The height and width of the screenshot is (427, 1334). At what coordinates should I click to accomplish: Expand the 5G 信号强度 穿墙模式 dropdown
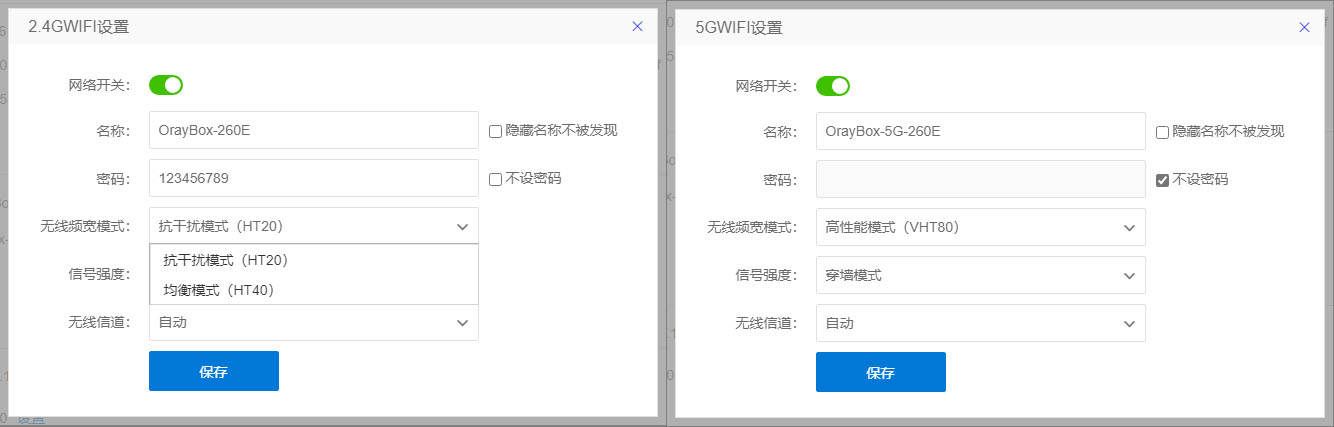(x=980, y=275)
